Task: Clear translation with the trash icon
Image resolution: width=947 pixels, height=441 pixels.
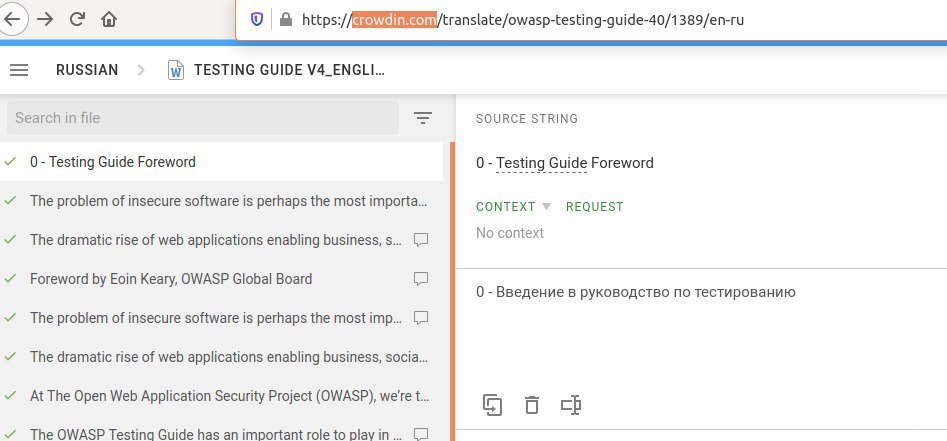Action: (x=531, y=405)
